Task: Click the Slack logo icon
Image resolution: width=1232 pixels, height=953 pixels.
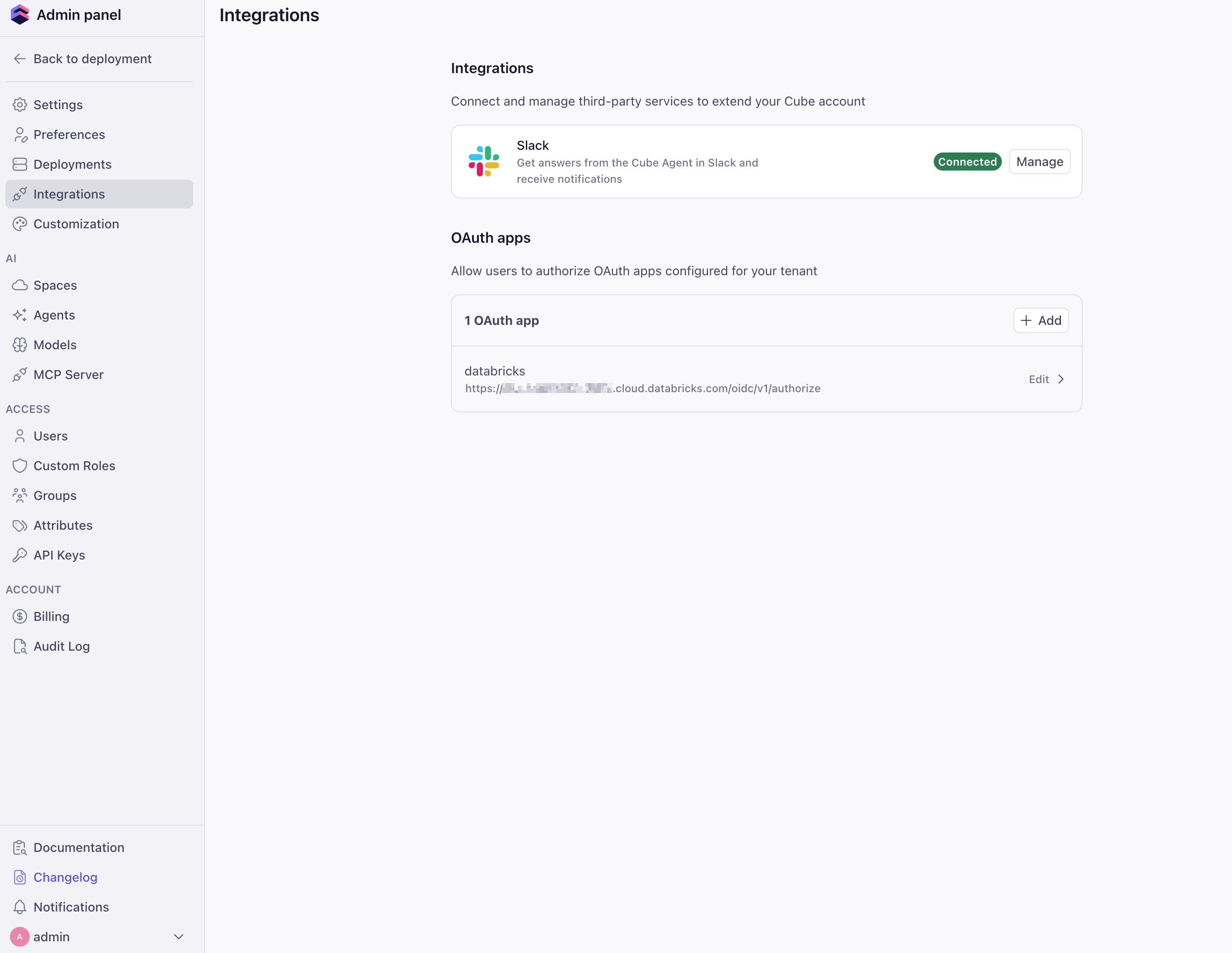Action: (484, 161)
